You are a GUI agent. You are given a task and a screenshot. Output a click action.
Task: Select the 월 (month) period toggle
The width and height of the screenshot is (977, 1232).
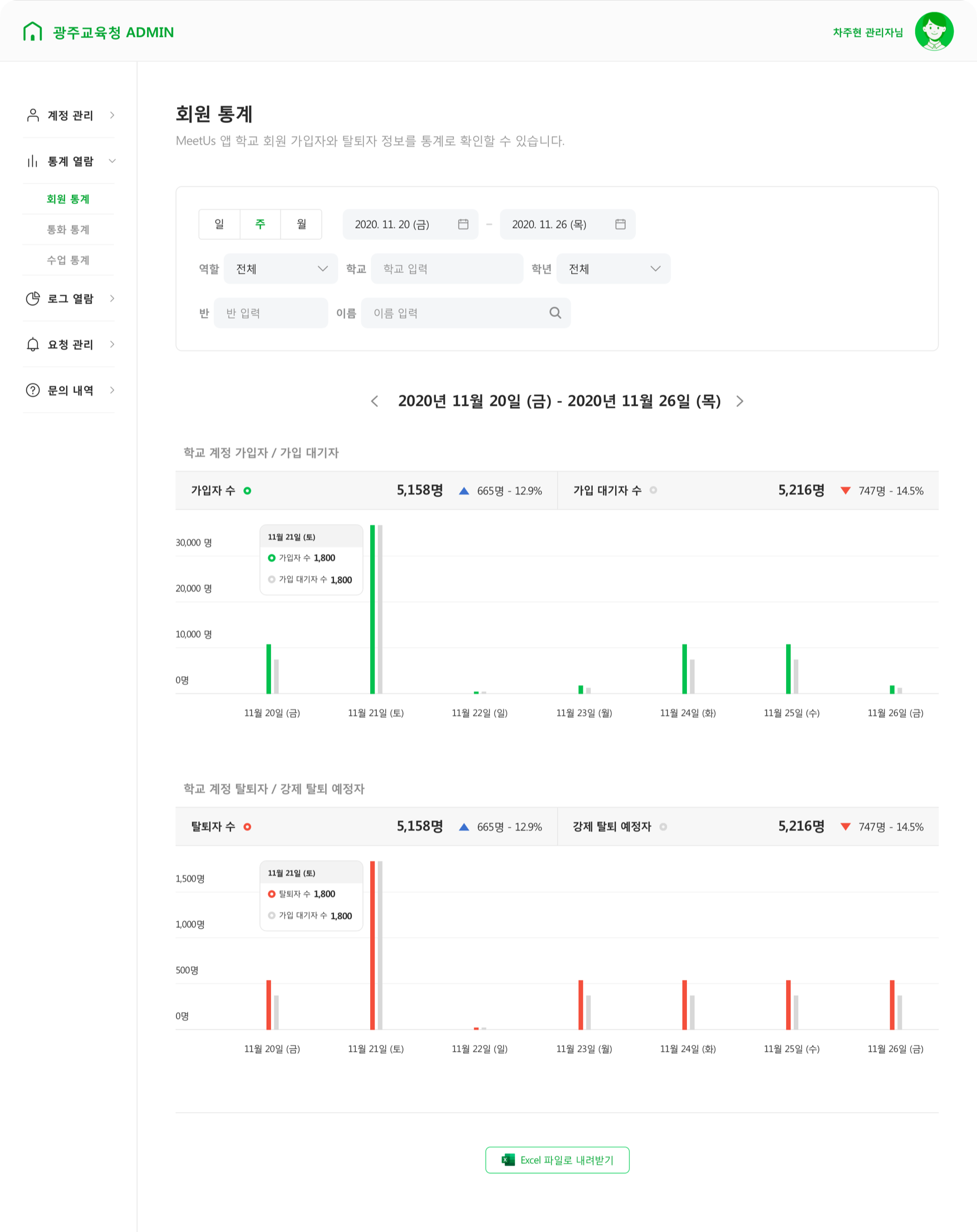click(x=301, y=224)
